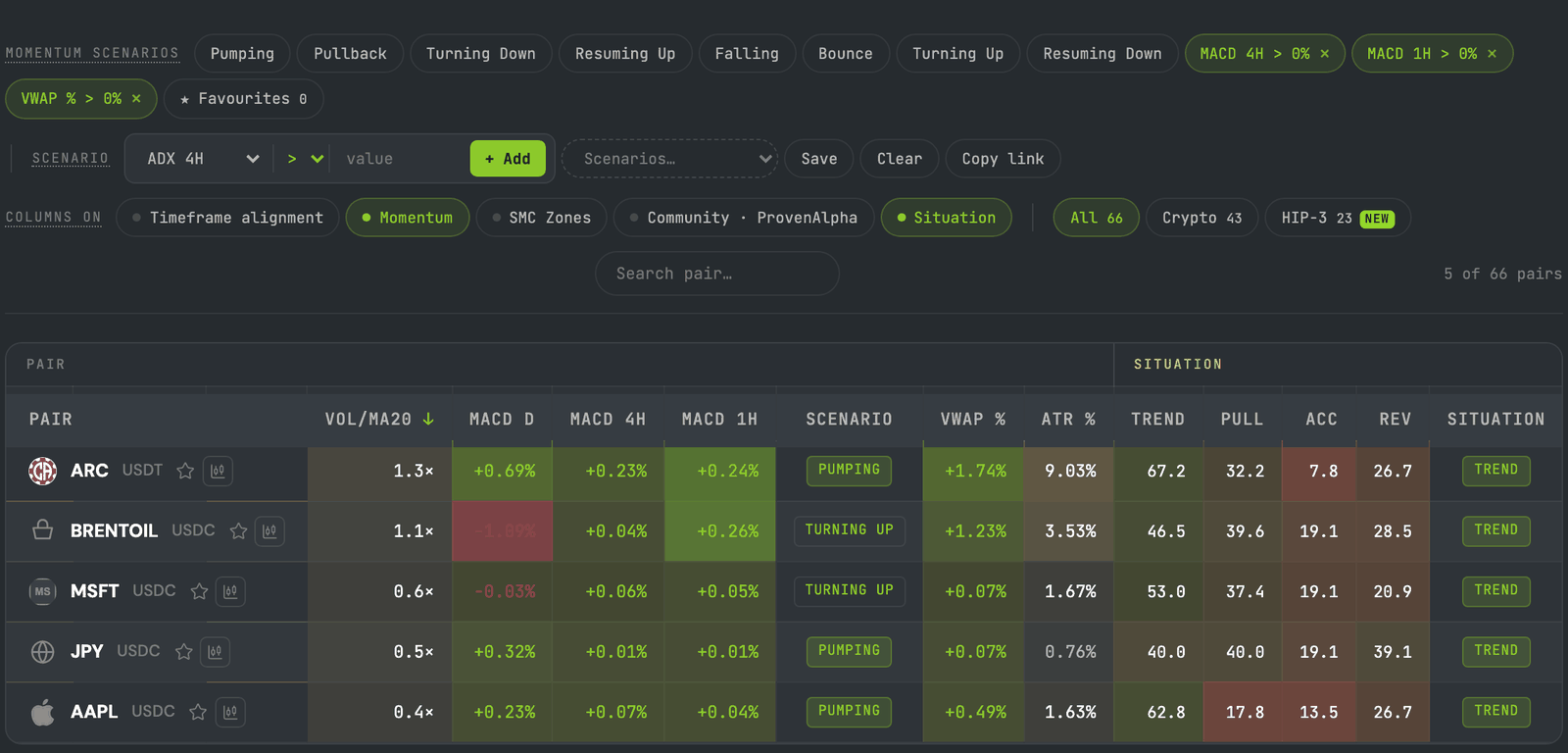Toggle the Pumping scenario filter
The image size is (1568, 753).
242,54
